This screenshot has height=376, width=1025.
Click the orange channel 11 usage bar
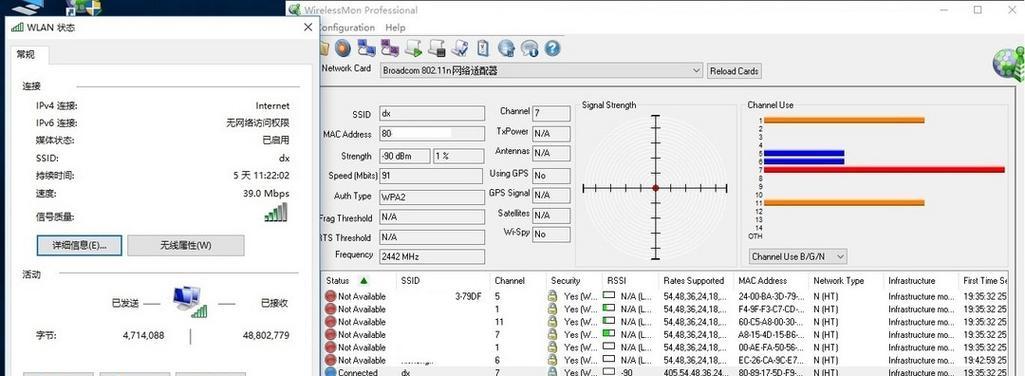(x=844, y=203)
